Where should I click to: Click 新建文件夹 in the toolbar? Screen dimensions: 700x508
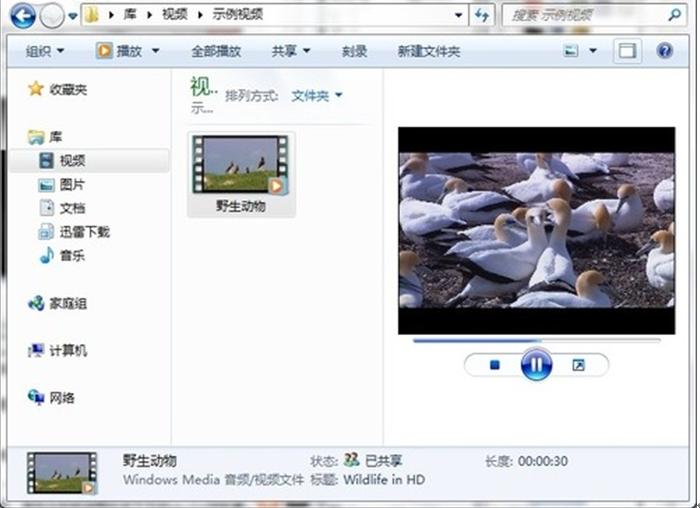point(428,51)
